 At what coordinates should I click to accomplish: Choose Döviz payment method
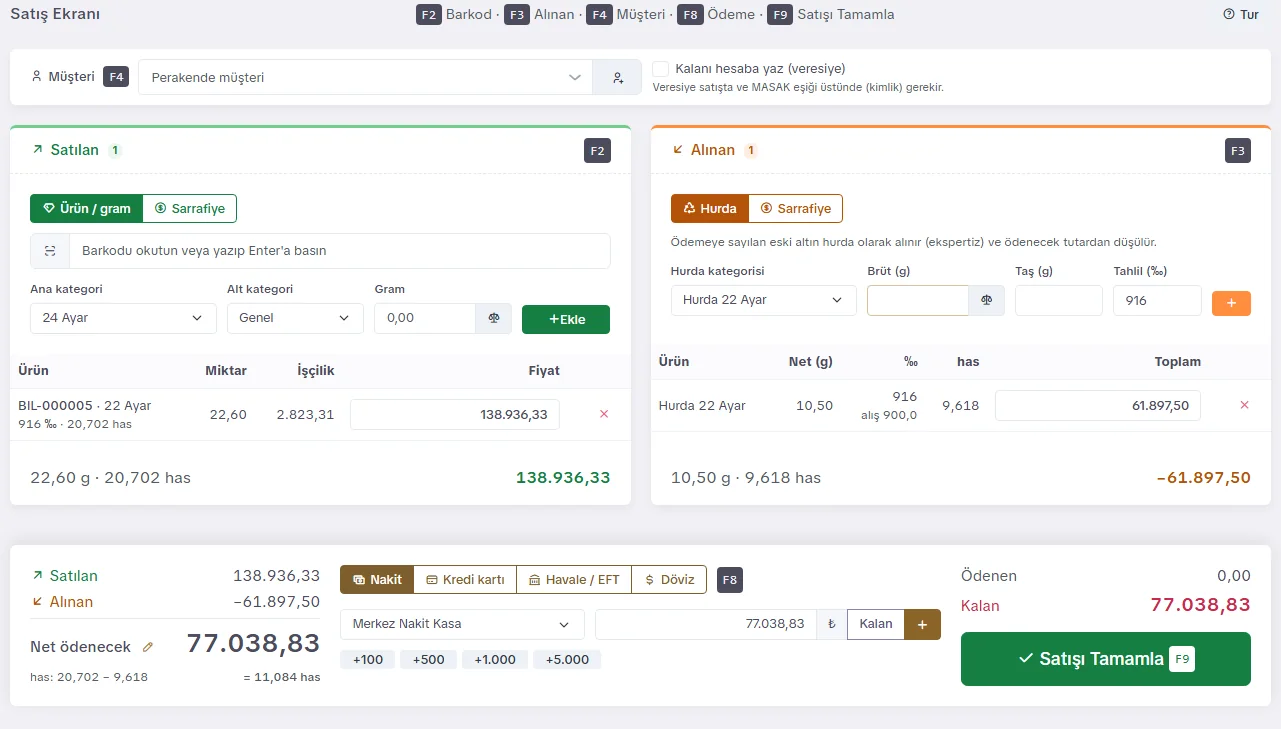[669, 580]
